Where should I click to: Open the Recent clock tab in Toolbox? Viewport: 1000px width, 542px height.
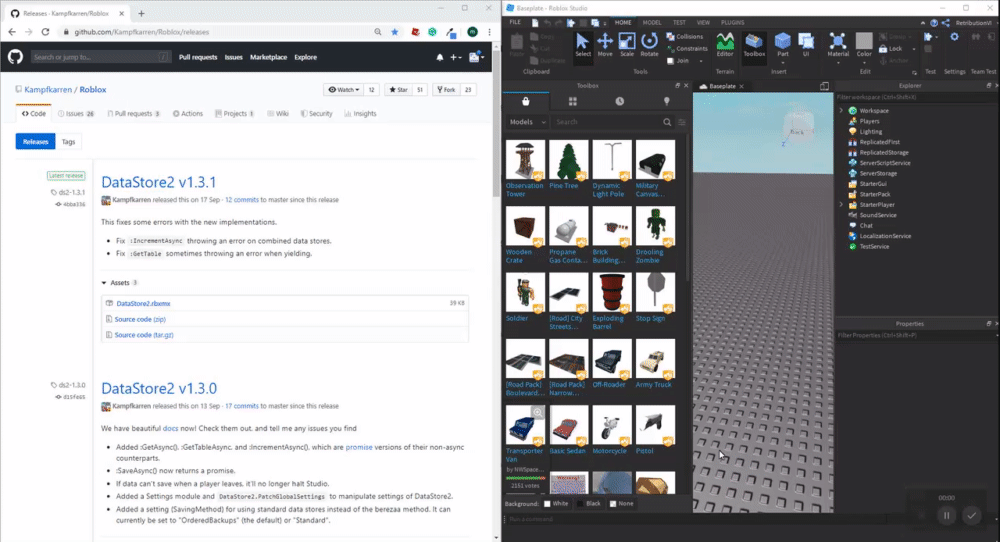coord(619,101)
